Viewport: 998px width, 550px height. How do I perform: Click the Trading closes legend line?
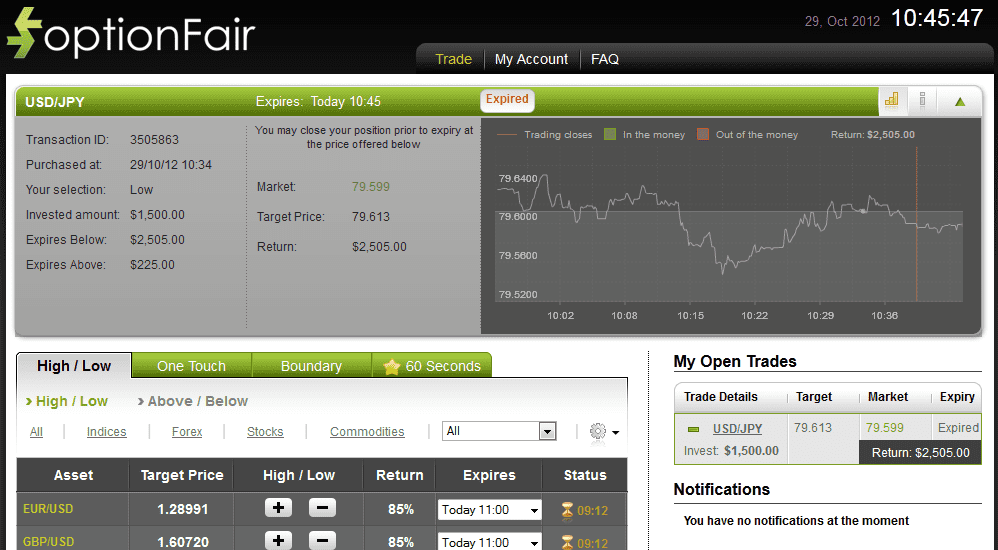coord(507,134)
